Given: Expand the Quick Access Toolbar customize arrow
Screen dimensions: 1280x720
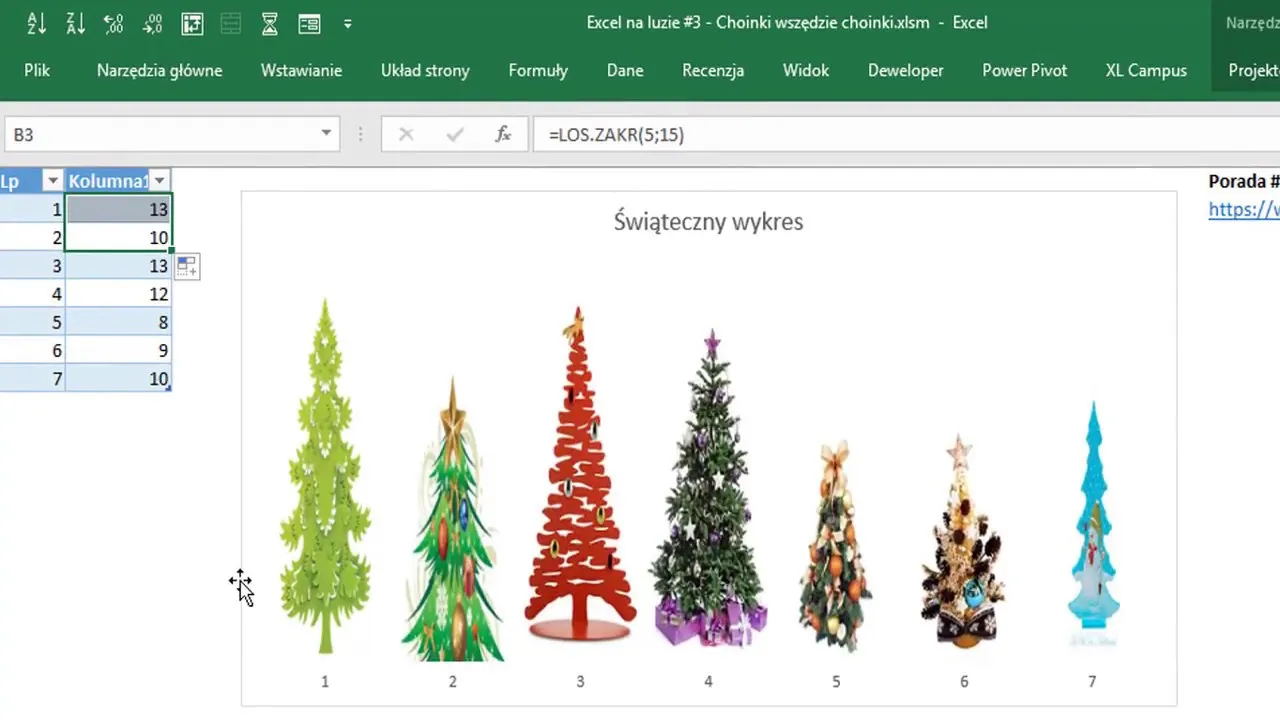Looking at the screenshot, I should point(347,23).
